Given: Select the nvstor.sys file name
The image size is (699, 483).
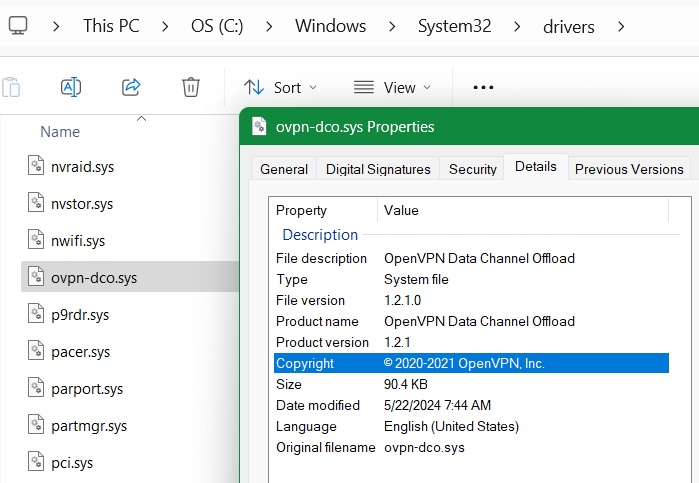Looking at the screenshot, I should tap(82, 203).
